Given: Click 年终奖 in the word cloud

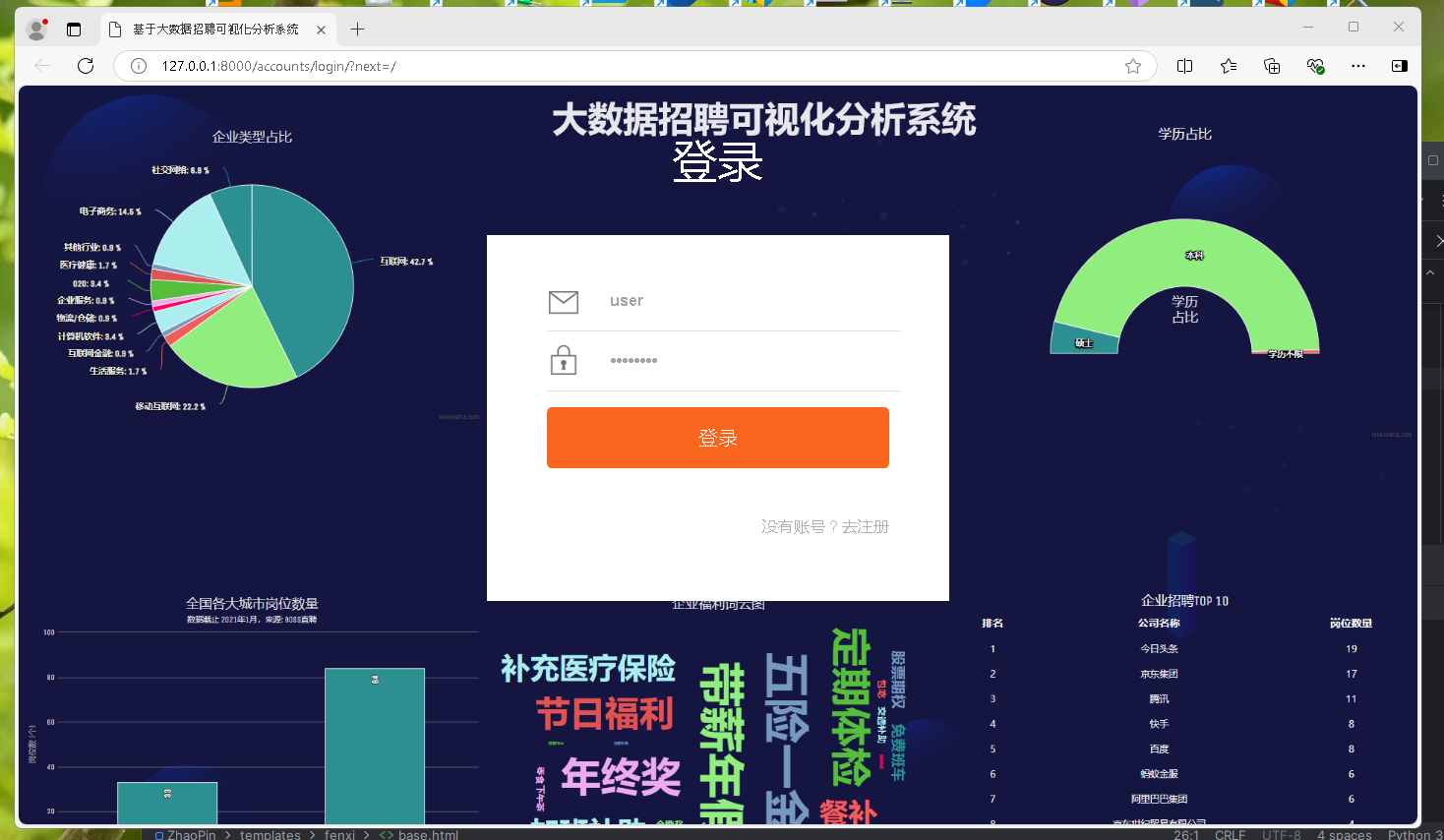Looking at the screenshot, I should point(621,777).
